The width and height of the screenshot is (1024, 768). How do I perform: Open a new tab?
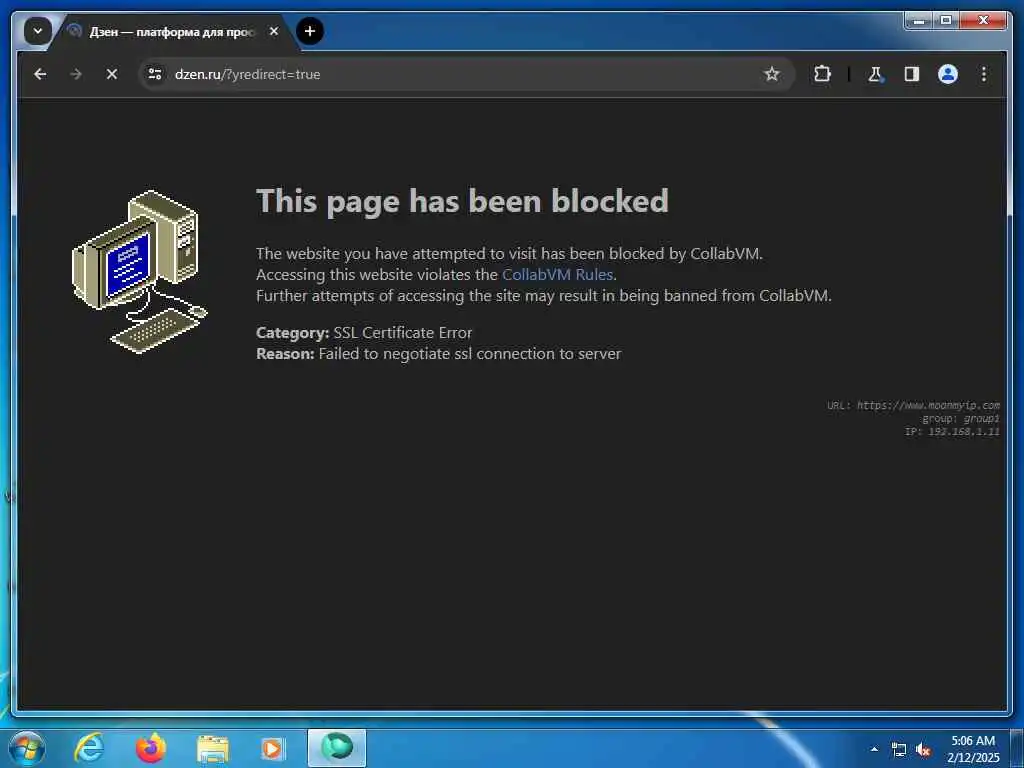coord(310,31)
